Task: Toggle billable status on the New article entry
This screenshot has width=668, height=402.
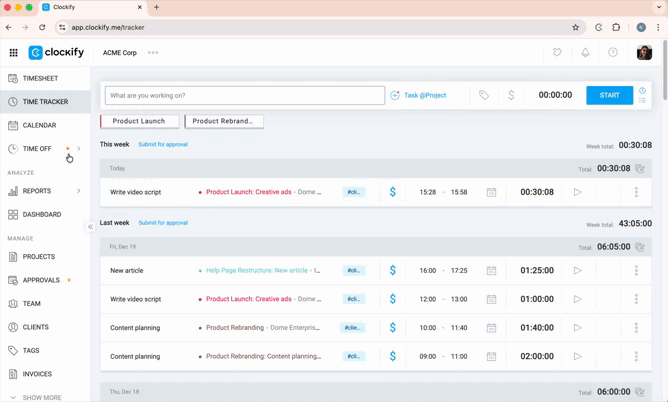Action: click(393, 270)
